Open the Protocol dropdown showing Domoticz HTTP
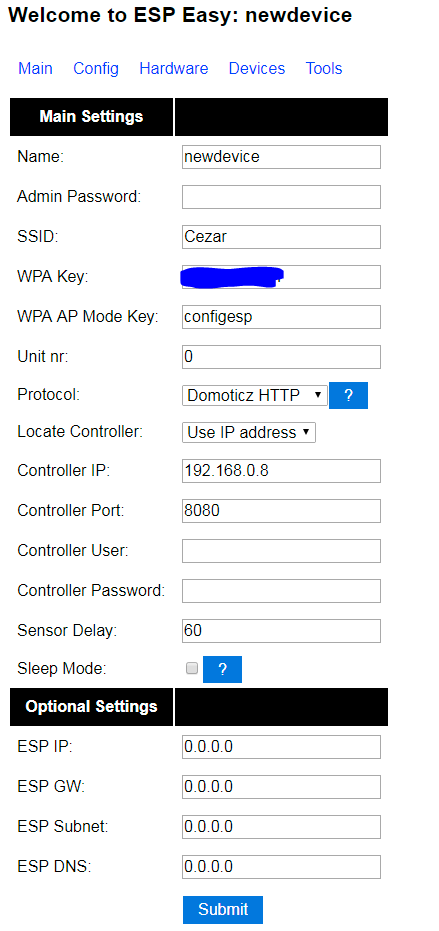The width and height of the screenshot is (439, 931). [255, 395]
